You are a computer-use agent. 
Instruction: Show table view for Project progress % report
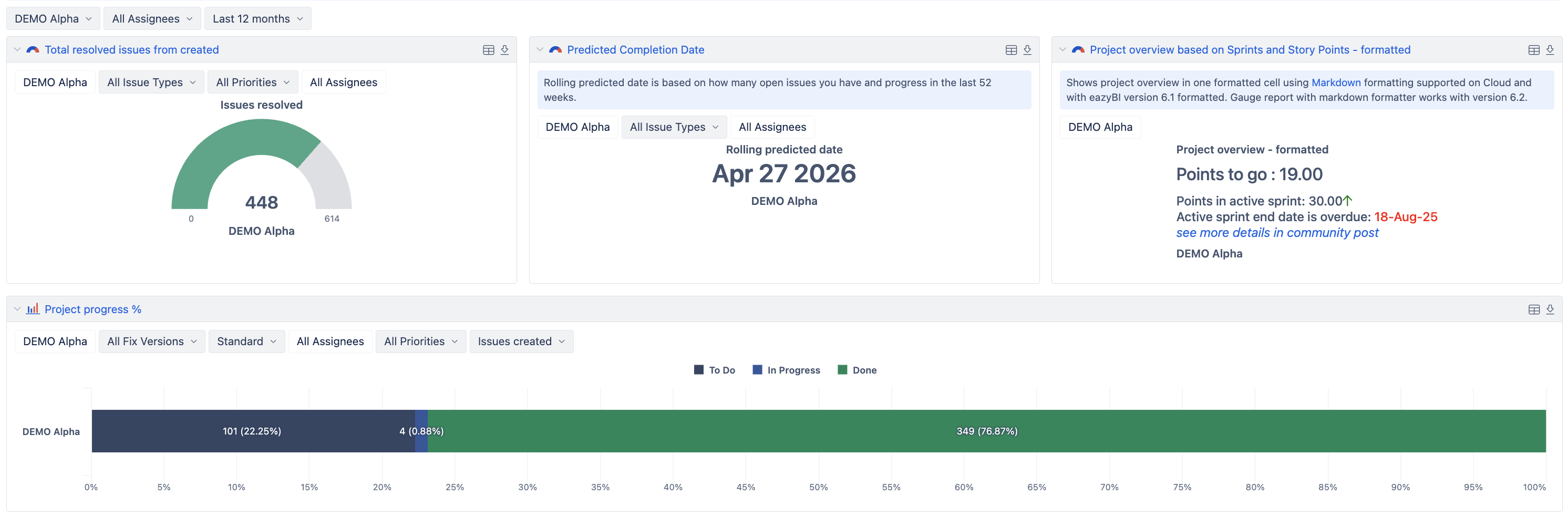pos(1534,309)
